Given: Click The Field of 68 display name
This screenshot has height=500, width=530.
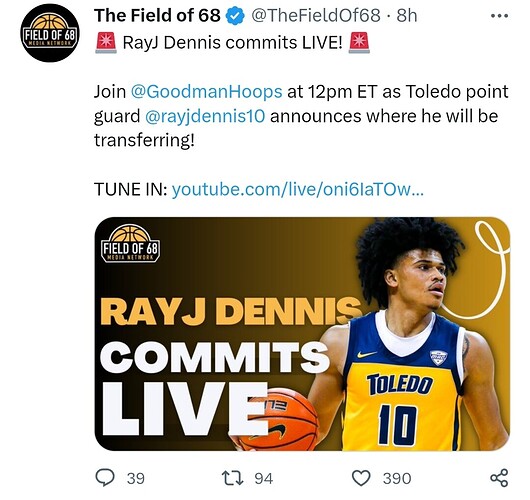Looking at the screenshot, I should coord(157,16).
